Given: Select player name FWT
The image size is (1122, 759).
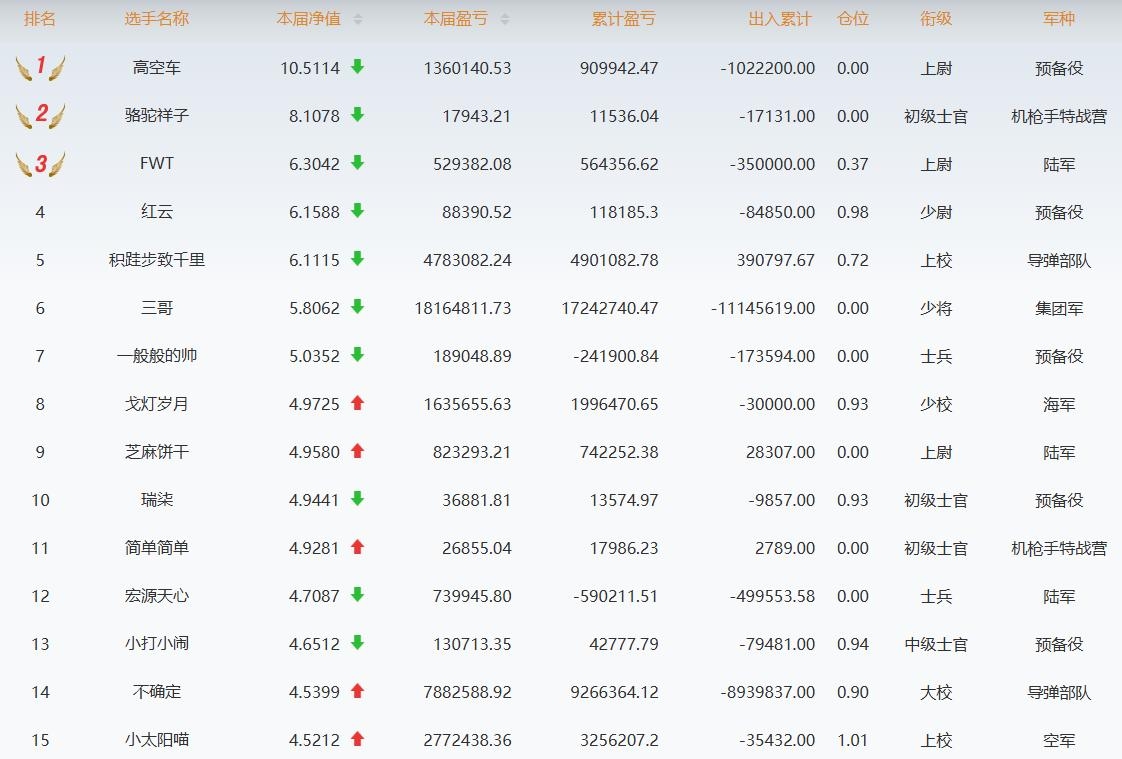Looking at the screenshot, I should 157,164.
